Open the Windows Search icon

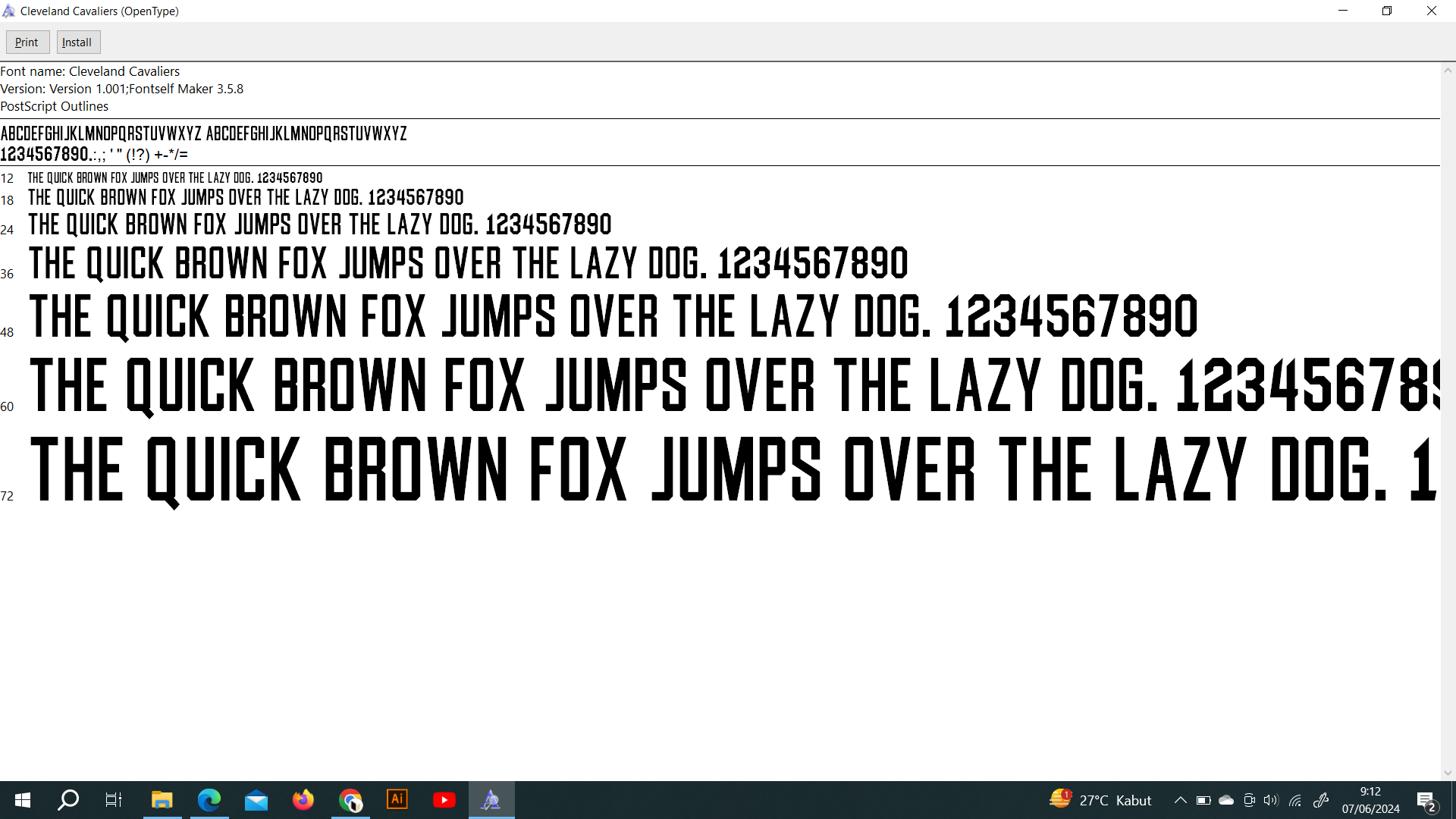[x=68, y=800]
